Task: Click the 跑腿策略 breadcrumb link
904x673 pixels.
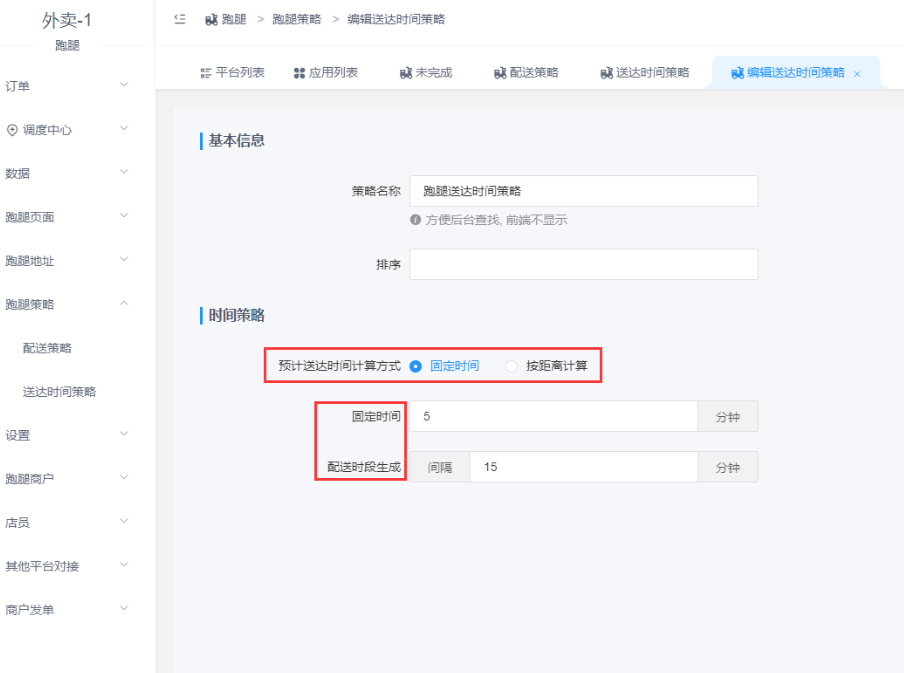Action: [x=296, y=20]
